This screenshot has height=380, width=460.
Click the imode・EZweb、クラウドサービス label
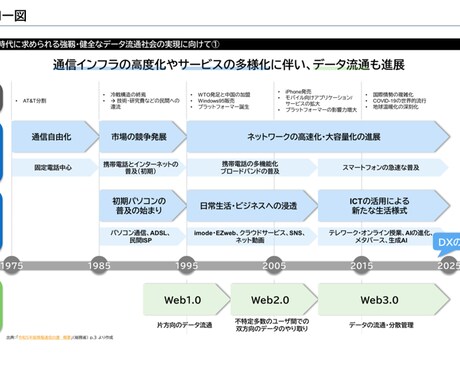251,236
